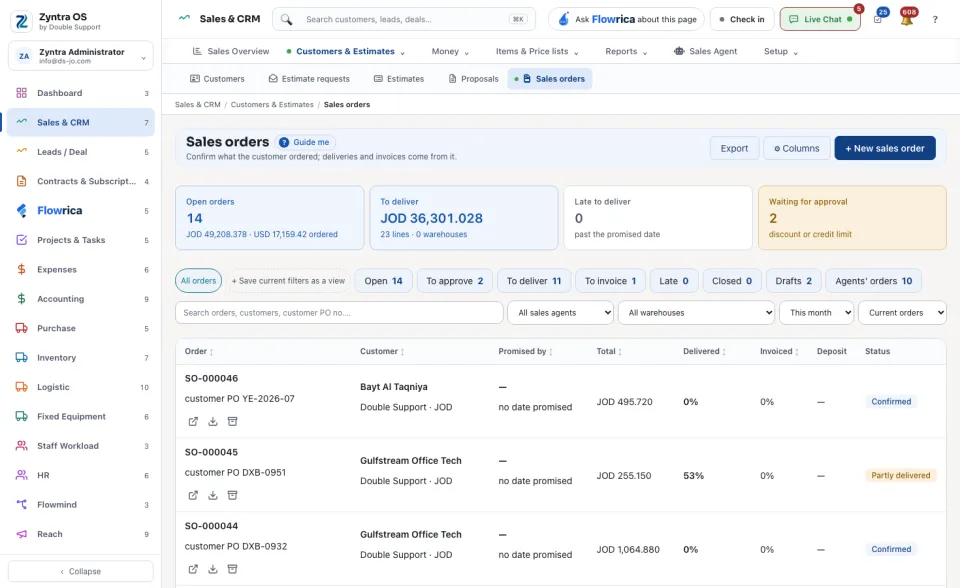
Task: Click the Flowrica sidebar icon
Action: click(x=21, y=211)
